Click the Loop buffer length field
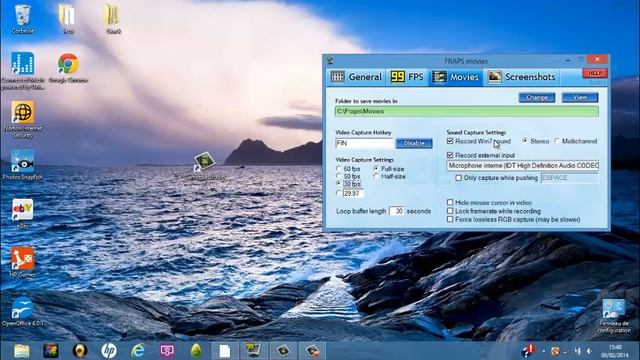Viewport: 640px width, 360px height. 396,211
